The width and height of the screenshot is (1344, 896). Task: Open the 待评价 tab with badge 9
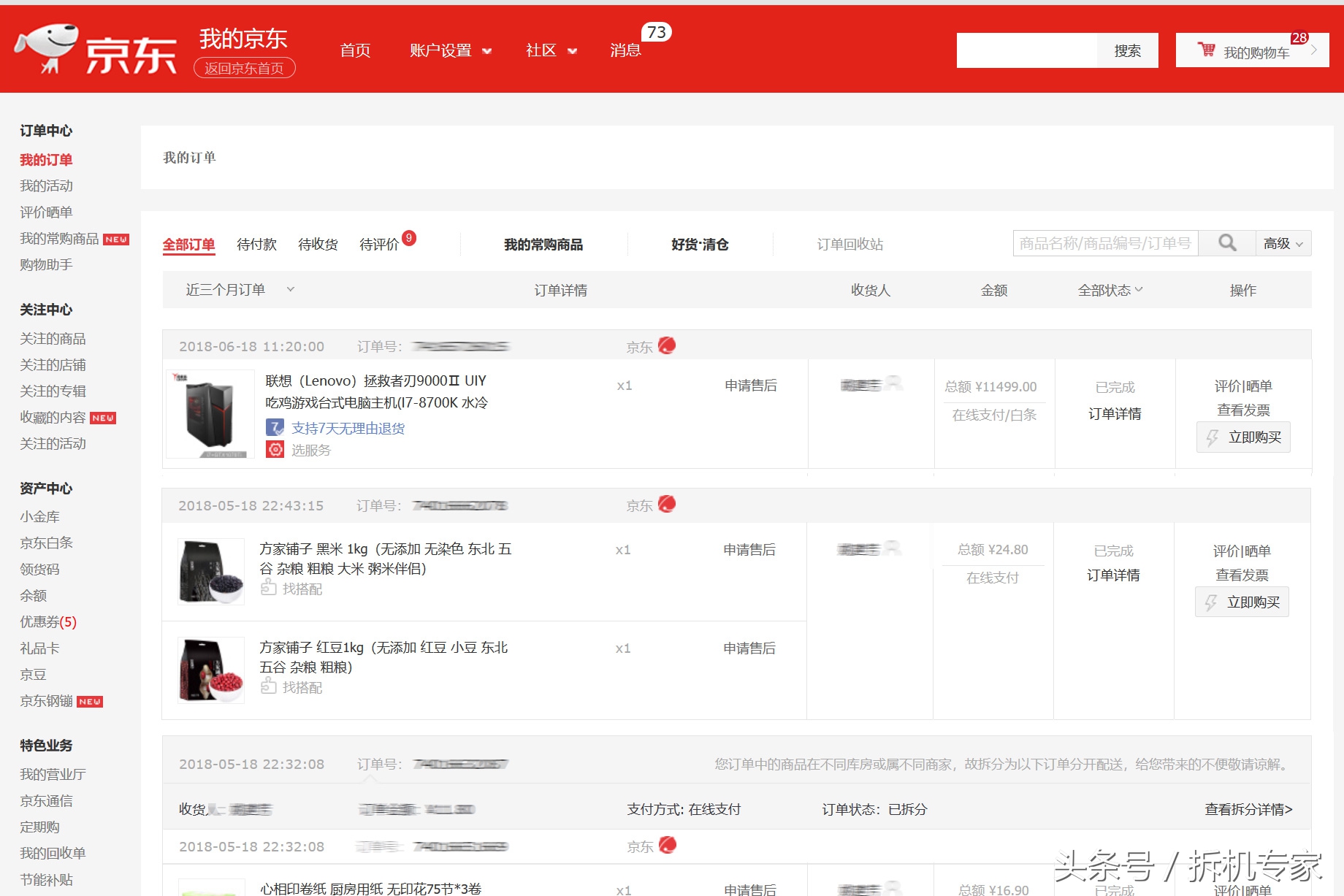pos(379,244)
